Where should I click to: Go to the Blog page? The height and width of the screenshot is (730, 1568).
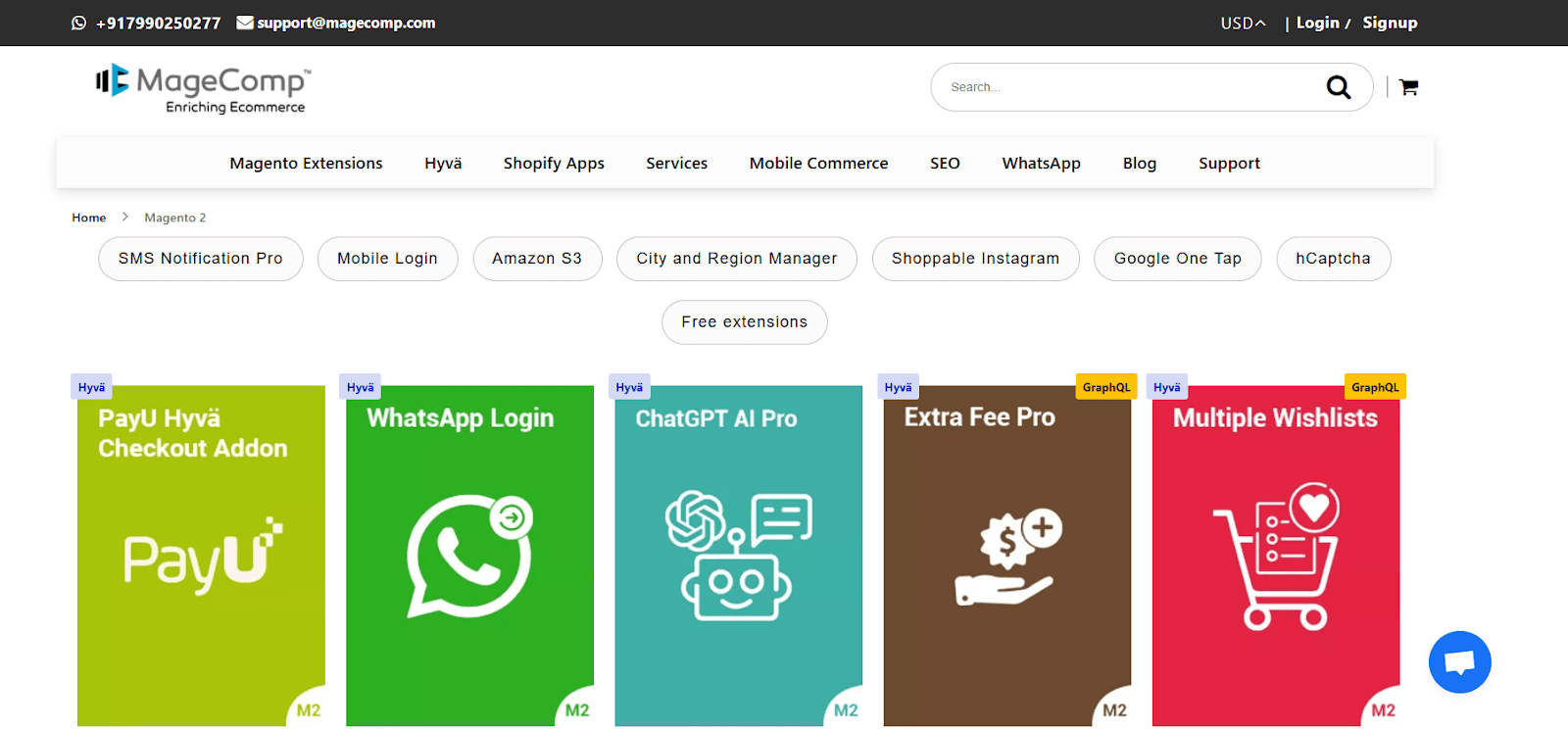click(x=1140, y=163)
